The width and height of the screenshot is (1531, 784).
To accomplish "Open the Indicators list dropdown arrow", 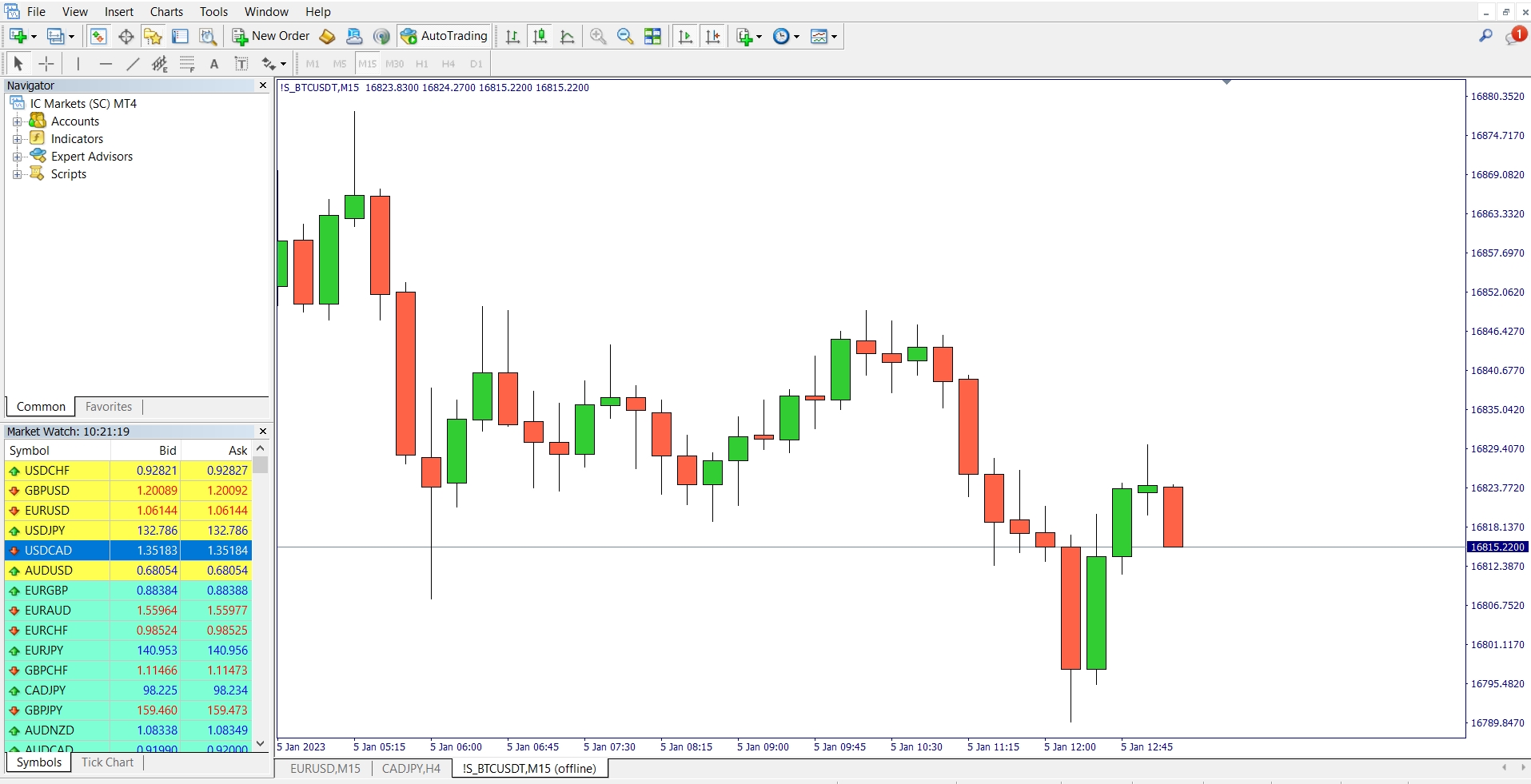I will pos(759,36).
